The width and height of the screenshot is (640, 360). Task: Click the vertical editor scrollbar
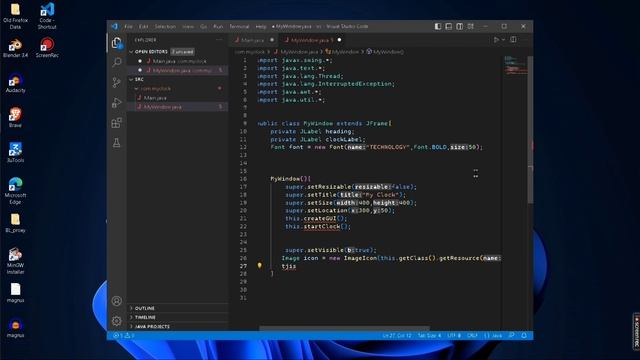click(x=530, y=130)
